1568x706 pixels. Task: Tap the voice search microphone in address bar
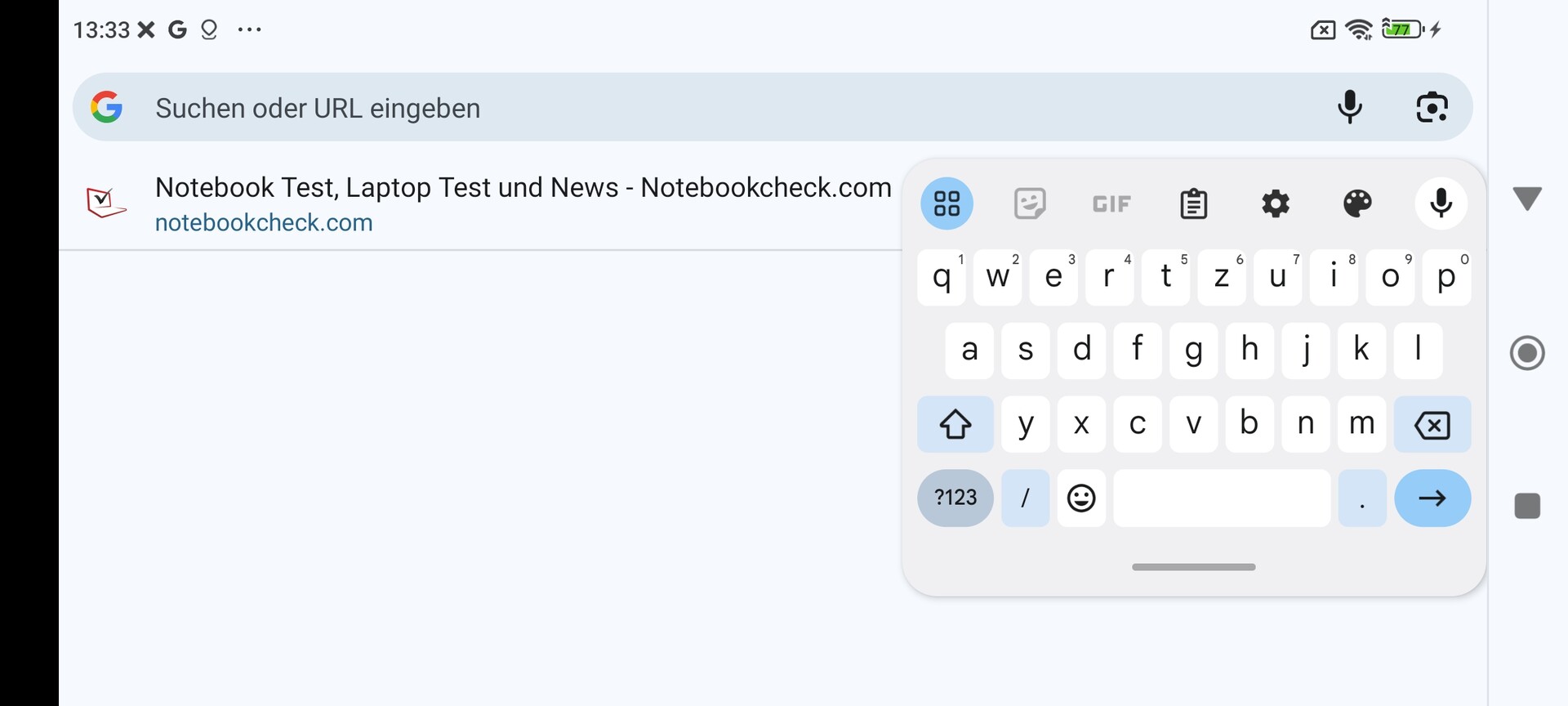coord(1350,107)
